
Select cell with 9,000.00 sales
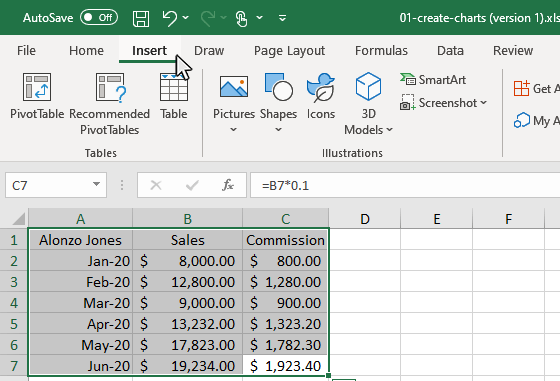click(x=188, y=303)
